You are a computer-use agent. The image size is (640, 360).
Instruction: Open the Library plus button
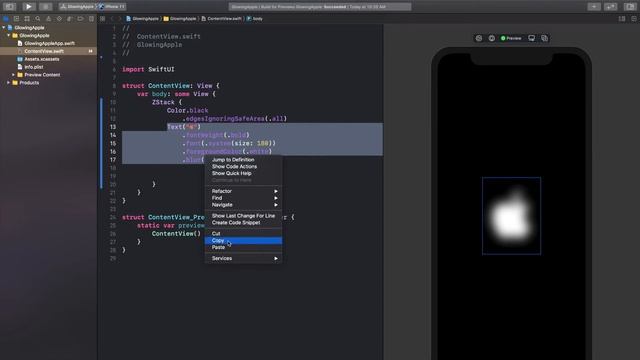tap(594, 7)
